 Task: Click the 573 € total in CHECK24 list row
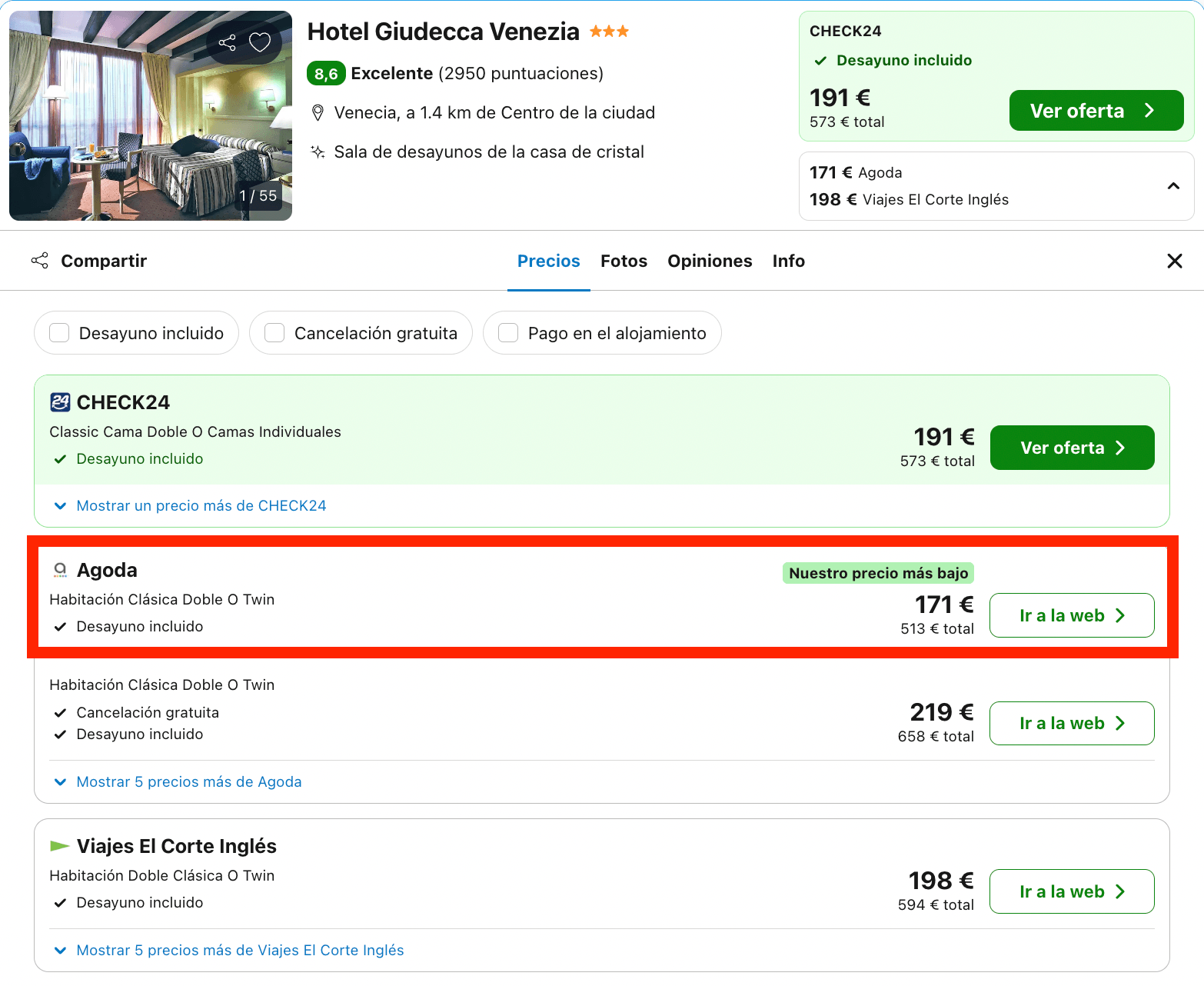tap(937, 461)
